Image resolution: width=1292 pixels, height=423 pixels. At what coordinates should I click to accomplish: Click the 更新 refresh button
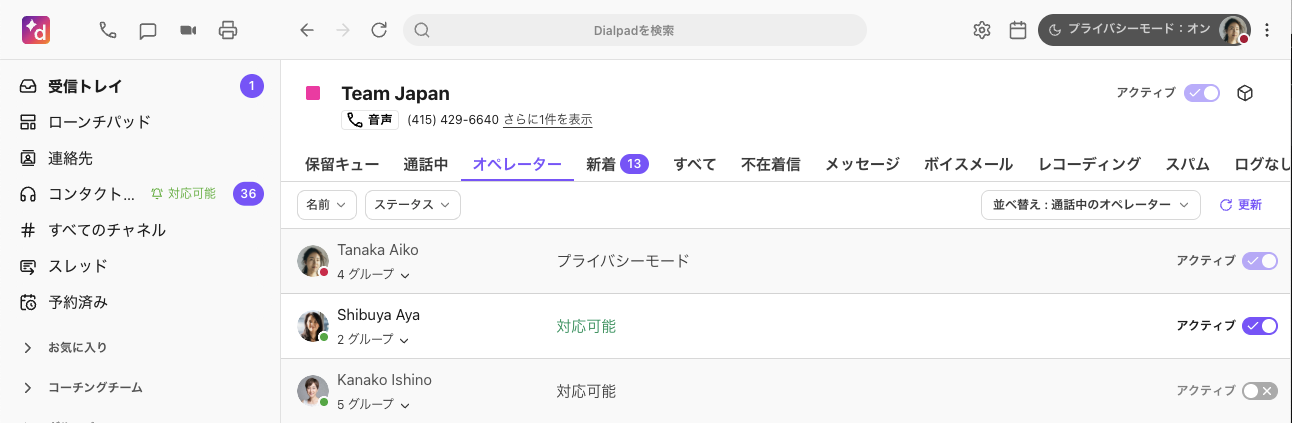point(1241,205)
